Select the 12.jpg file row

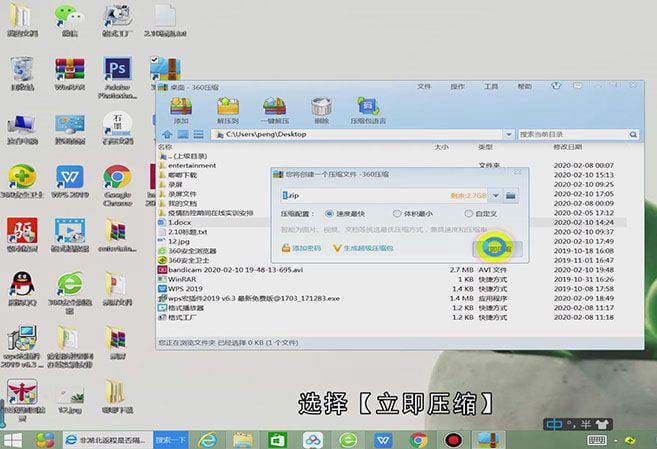pyautogui.click(x=392, y=242)
